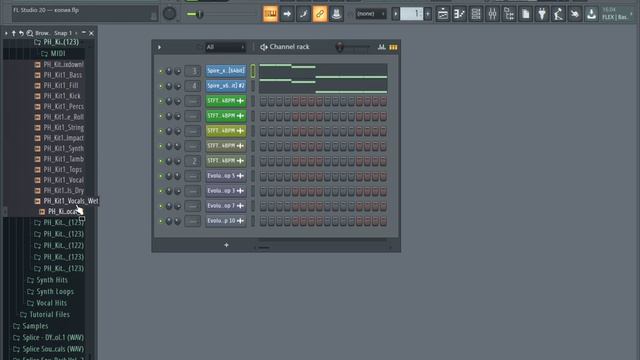
Task: Open the Evolu..p 10 channel button
Action: (226, 221)
